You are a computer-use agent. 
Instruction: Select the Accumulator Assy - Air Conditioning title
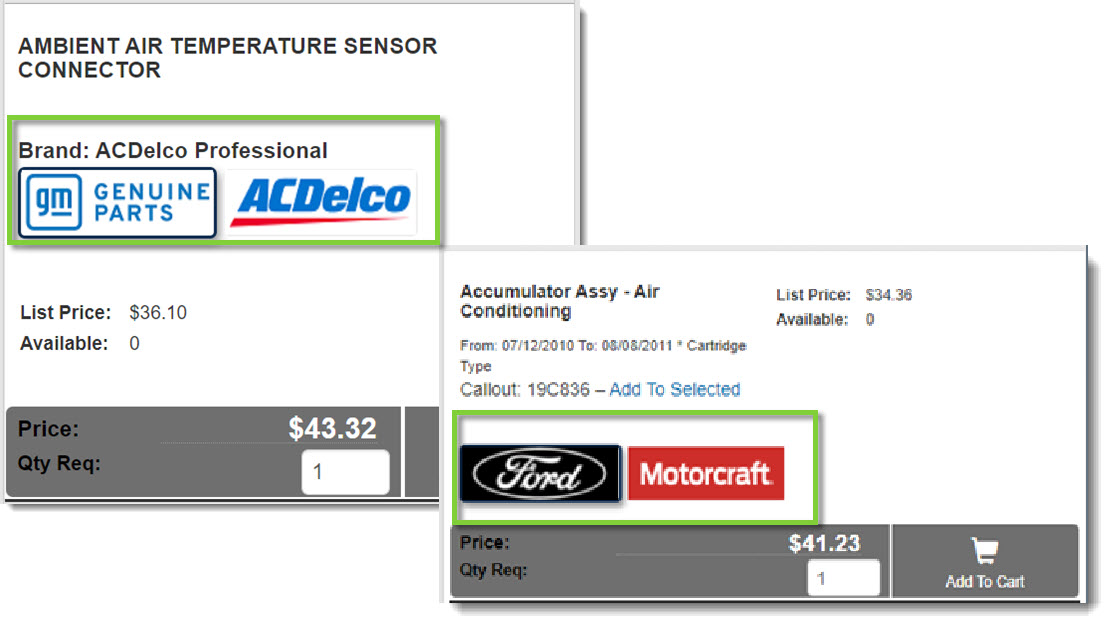tap(559, 301)
